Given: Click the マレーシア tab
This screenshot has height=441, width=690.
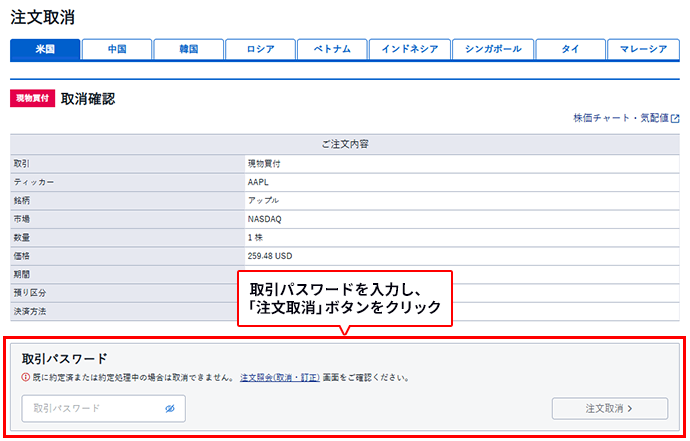Looking at the screenshot, I should pos(643,49).
